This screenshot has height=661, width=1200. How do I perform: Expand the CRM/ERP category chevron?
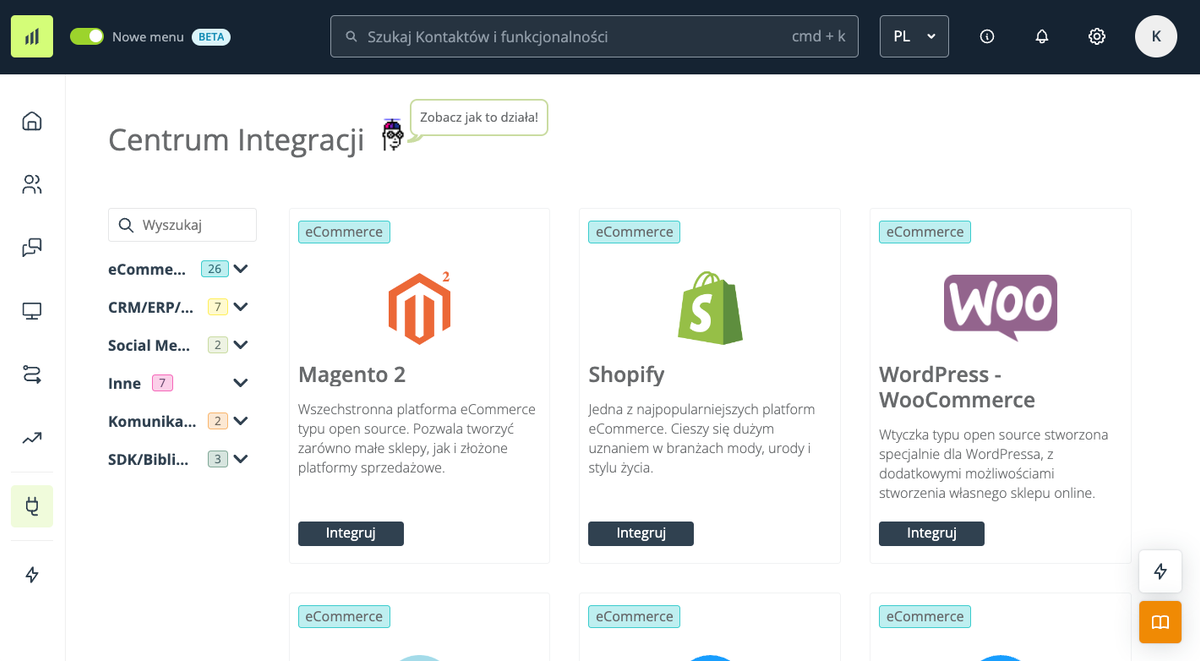[x=240, y=307]
